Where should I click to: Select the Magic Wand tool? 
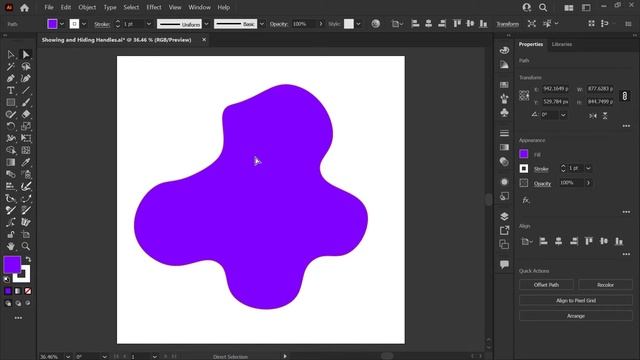(11, 66)
